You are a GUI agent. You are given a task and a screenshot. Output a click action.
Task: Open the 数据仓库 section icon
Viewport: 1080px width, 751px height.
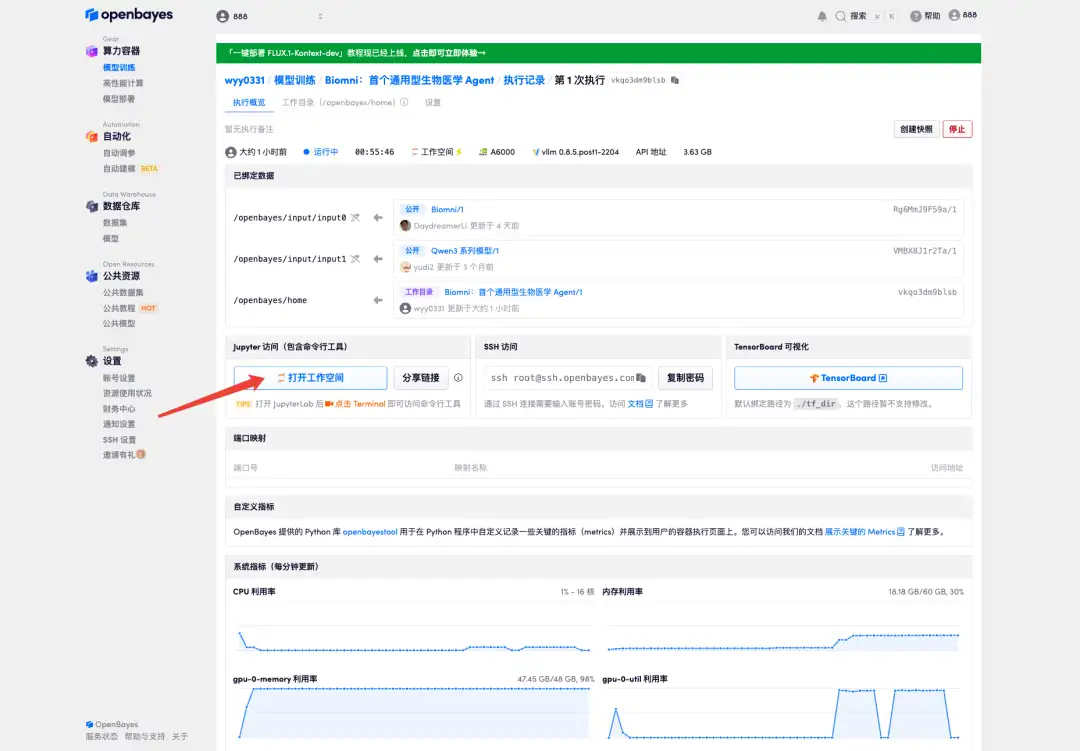click(91, 206)
